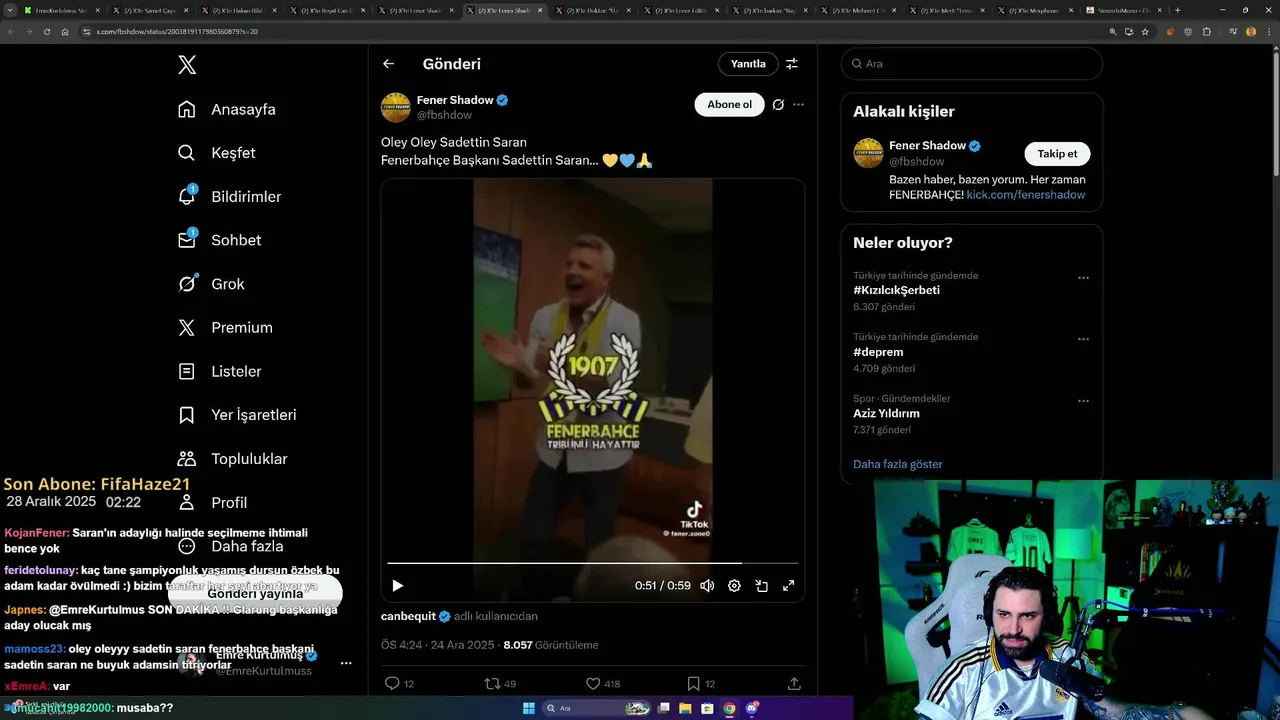Expand the Daha fazla menu
This screenshot has width=1280, height=720.
[x=230, y=546]
